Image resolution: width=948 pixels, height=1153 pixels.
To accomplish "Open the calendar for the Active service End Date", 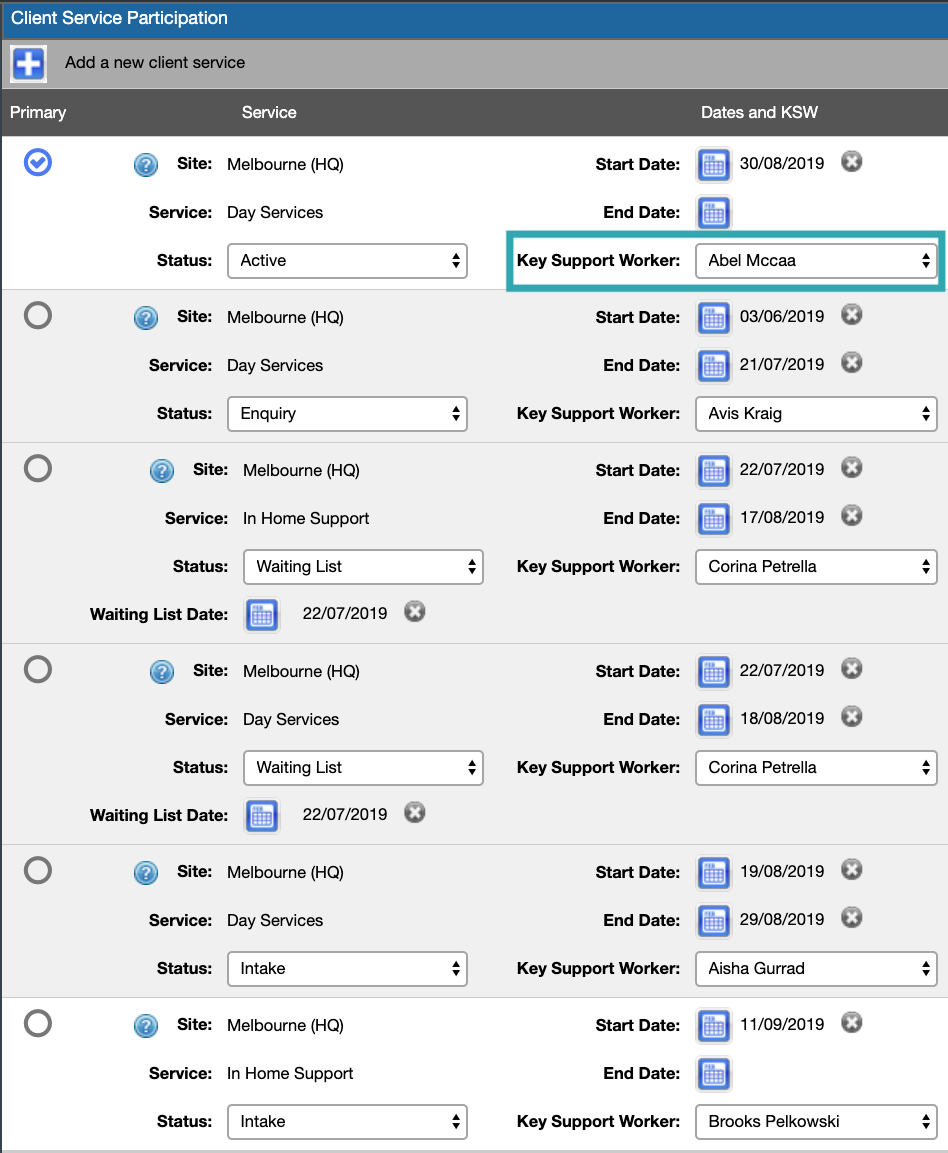I will (713, 213).
